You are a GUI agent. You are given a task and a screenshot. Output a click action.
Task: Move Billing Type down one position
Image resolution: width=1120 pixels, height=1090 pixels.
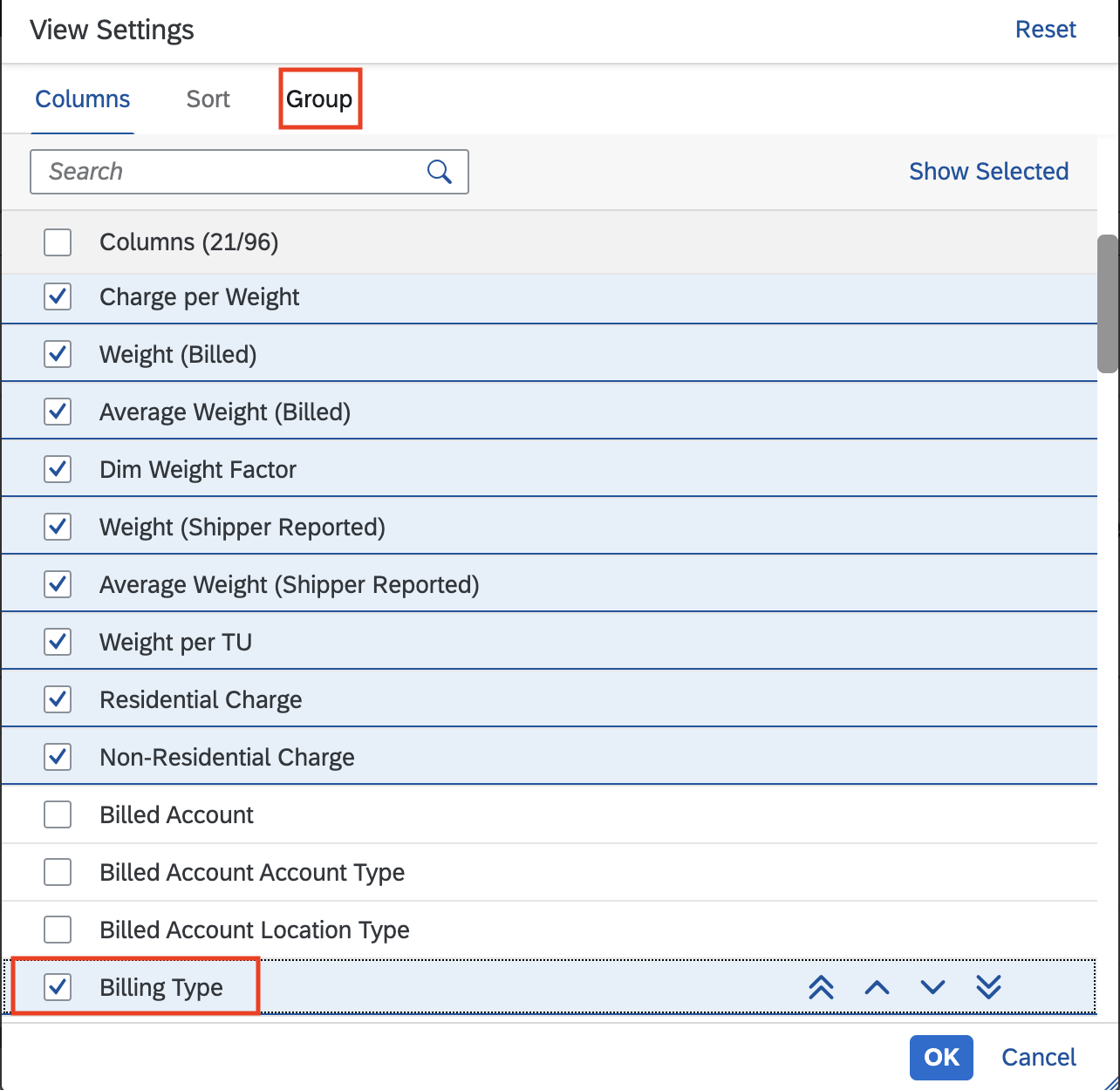coord(932,987)
